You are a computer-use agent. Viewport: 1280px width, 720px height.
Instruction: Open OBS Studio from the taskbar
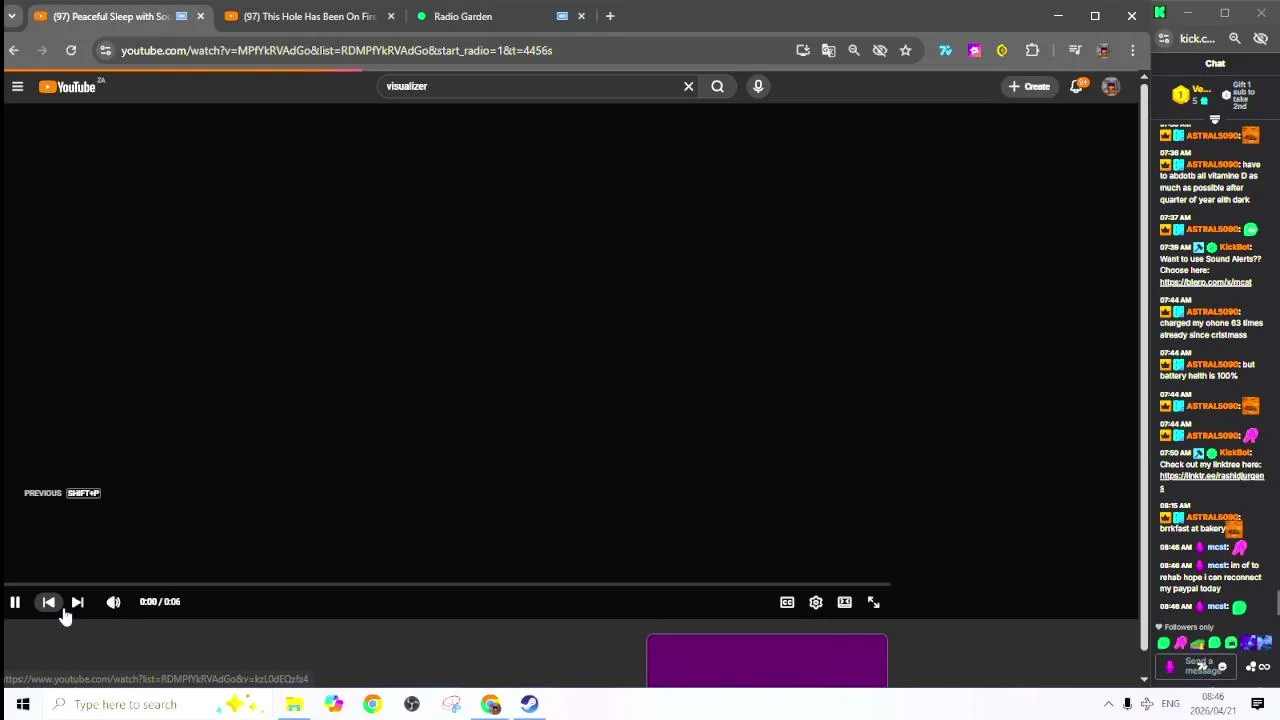412,704
